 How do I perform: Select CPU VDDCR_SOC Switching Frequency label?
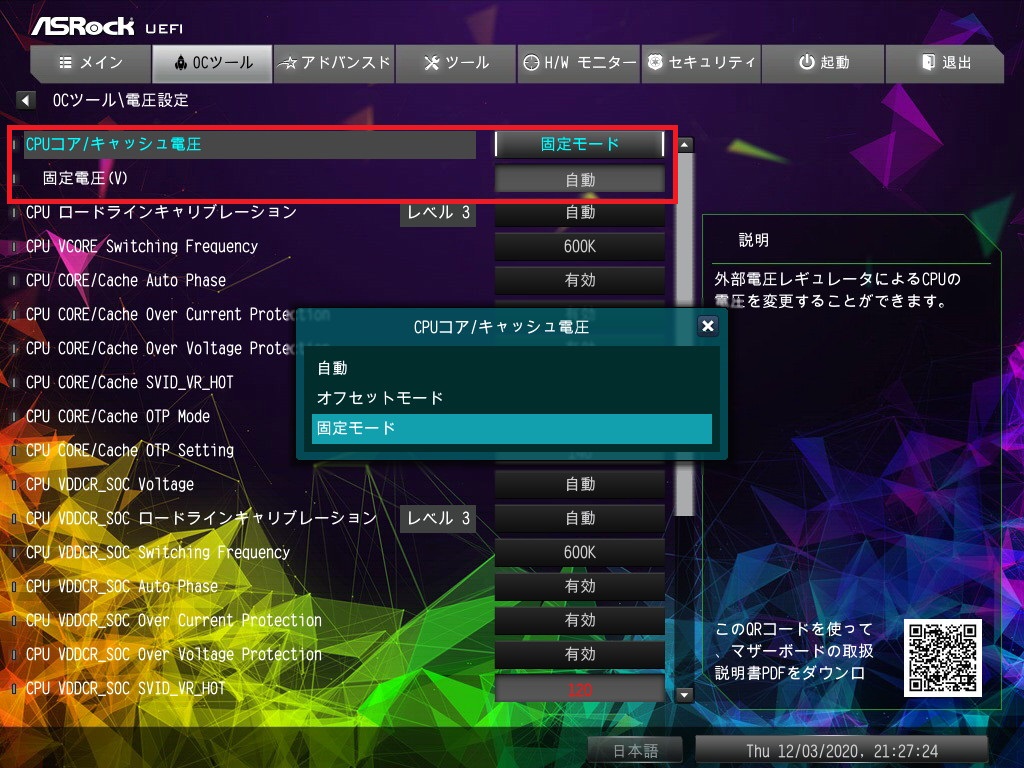tap(157, 552)
